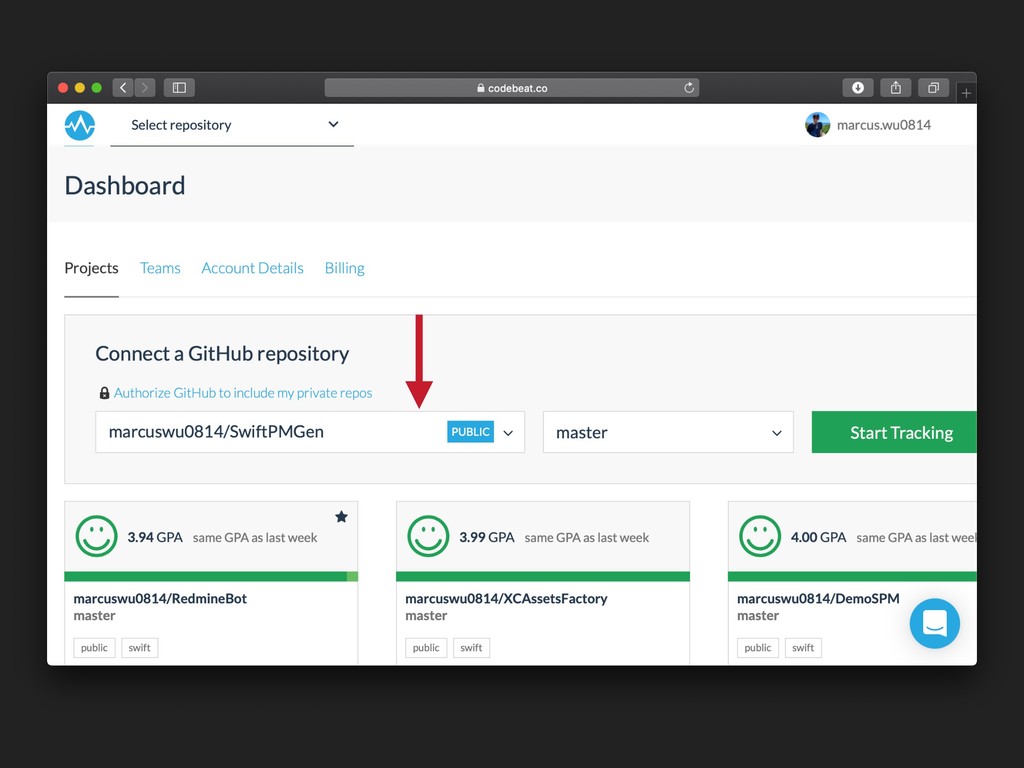Click the public tag on DemoSPM card
This screenshot has width=1024, height=768.
[758, 648]
